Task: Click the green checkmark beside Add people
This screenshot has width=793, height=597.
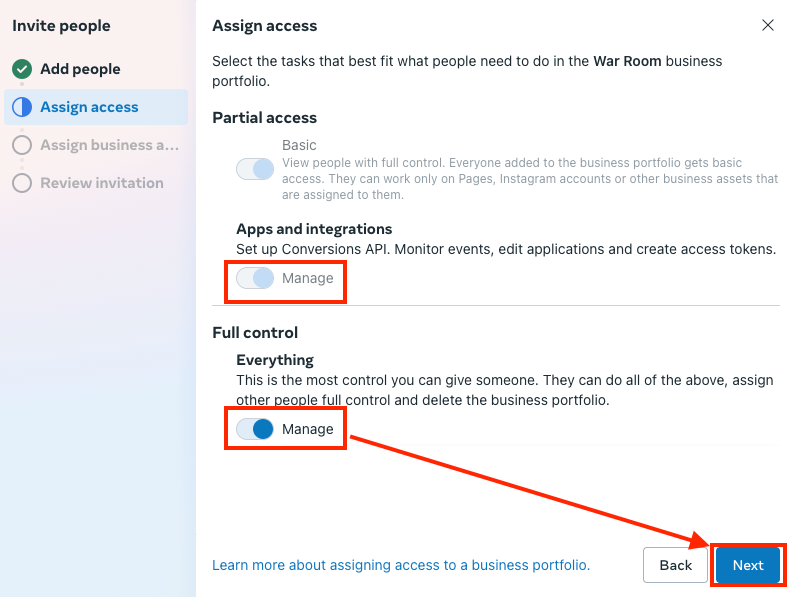Action: pos(22,69)
